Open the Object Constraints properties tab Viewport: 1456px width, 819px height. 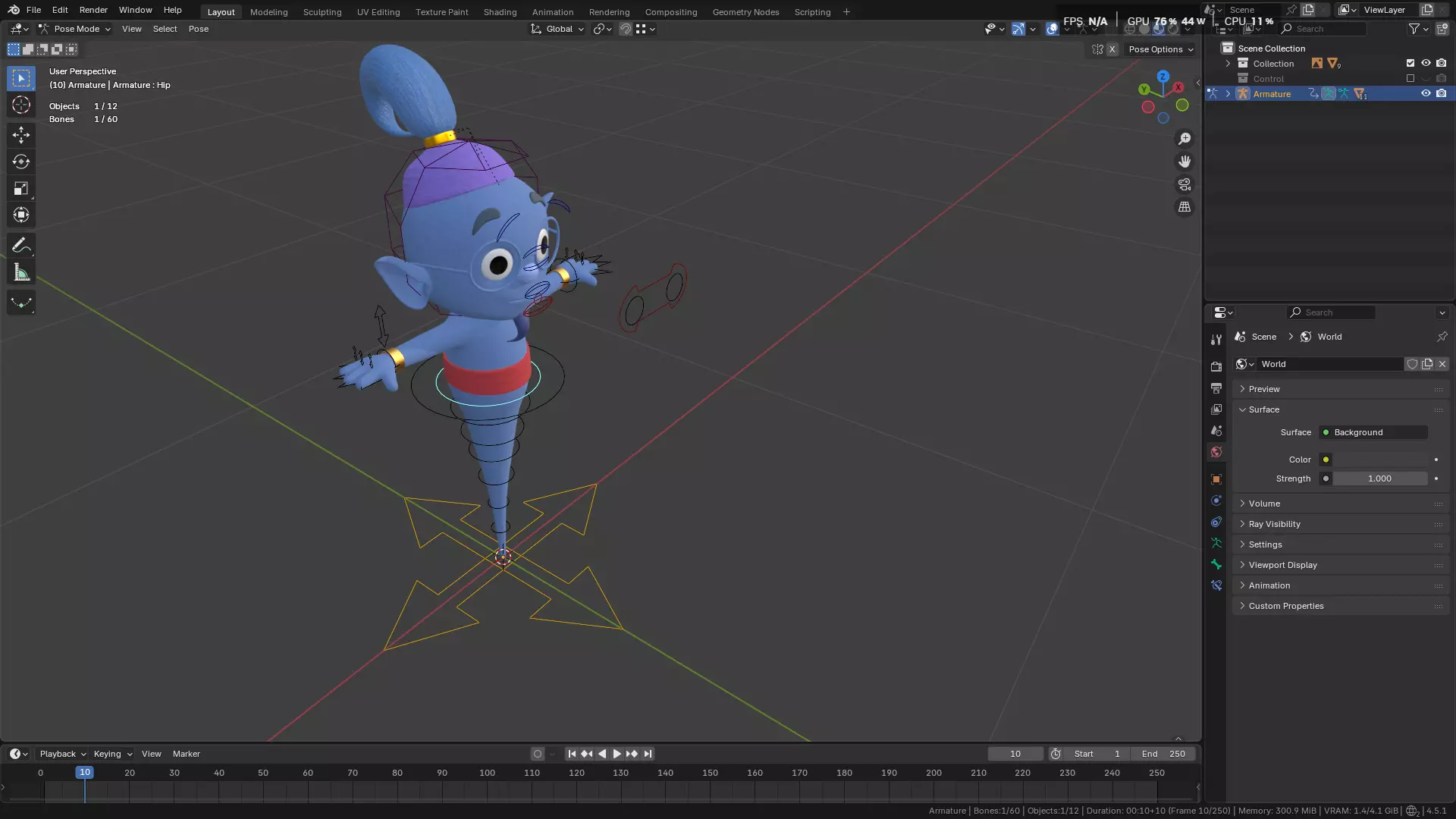point(1216,521)
